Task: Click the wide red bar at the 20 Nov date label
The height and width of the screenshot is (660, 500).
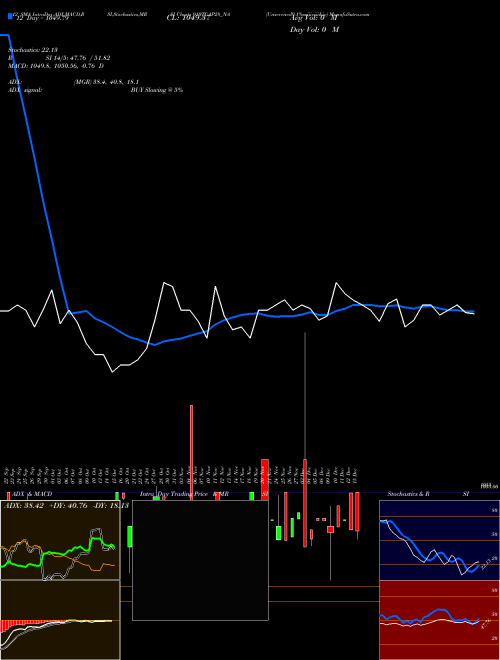Action: (265, 479)
